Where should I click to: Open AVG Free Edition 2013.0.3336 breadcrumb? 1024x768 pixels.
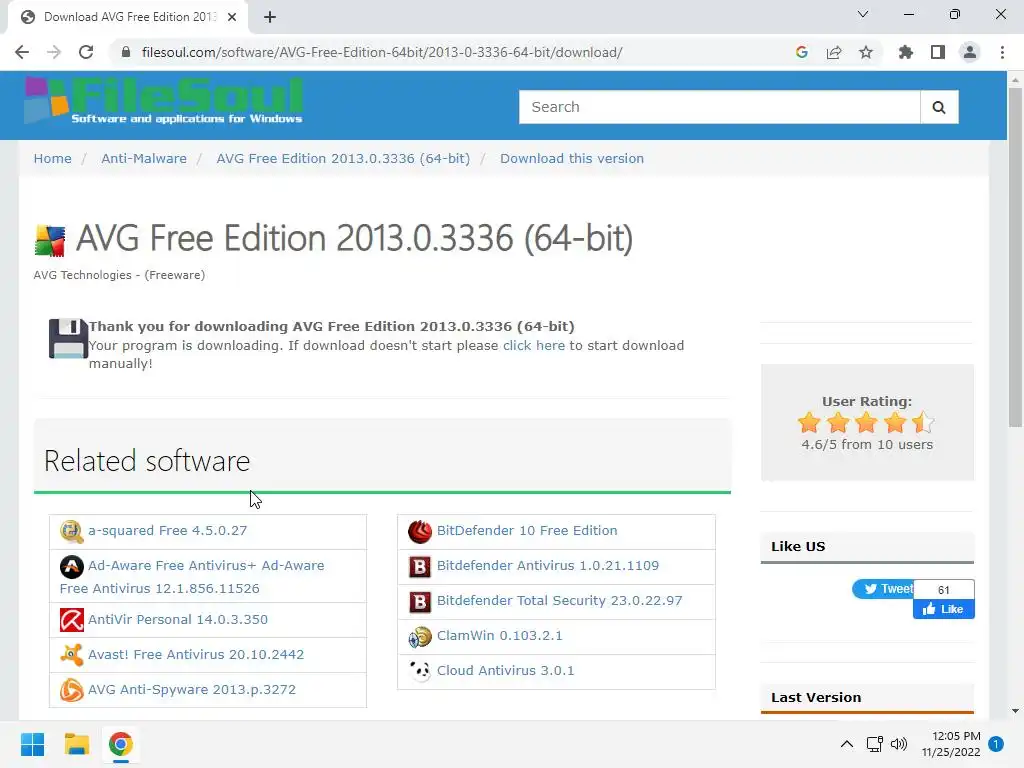343,159
